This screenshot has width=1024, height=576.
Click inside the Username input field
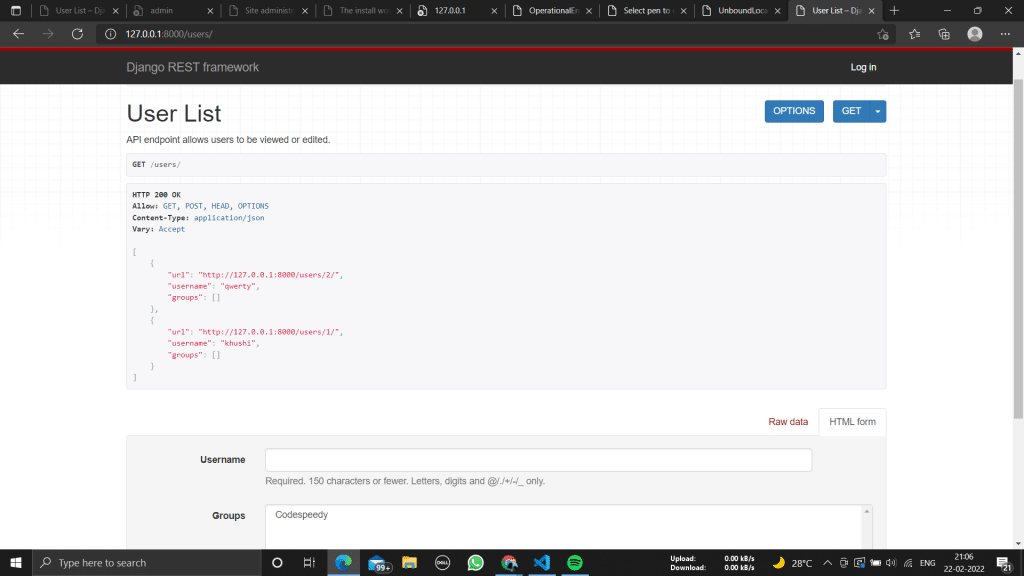pyautogui.click(x=537, y=459)
